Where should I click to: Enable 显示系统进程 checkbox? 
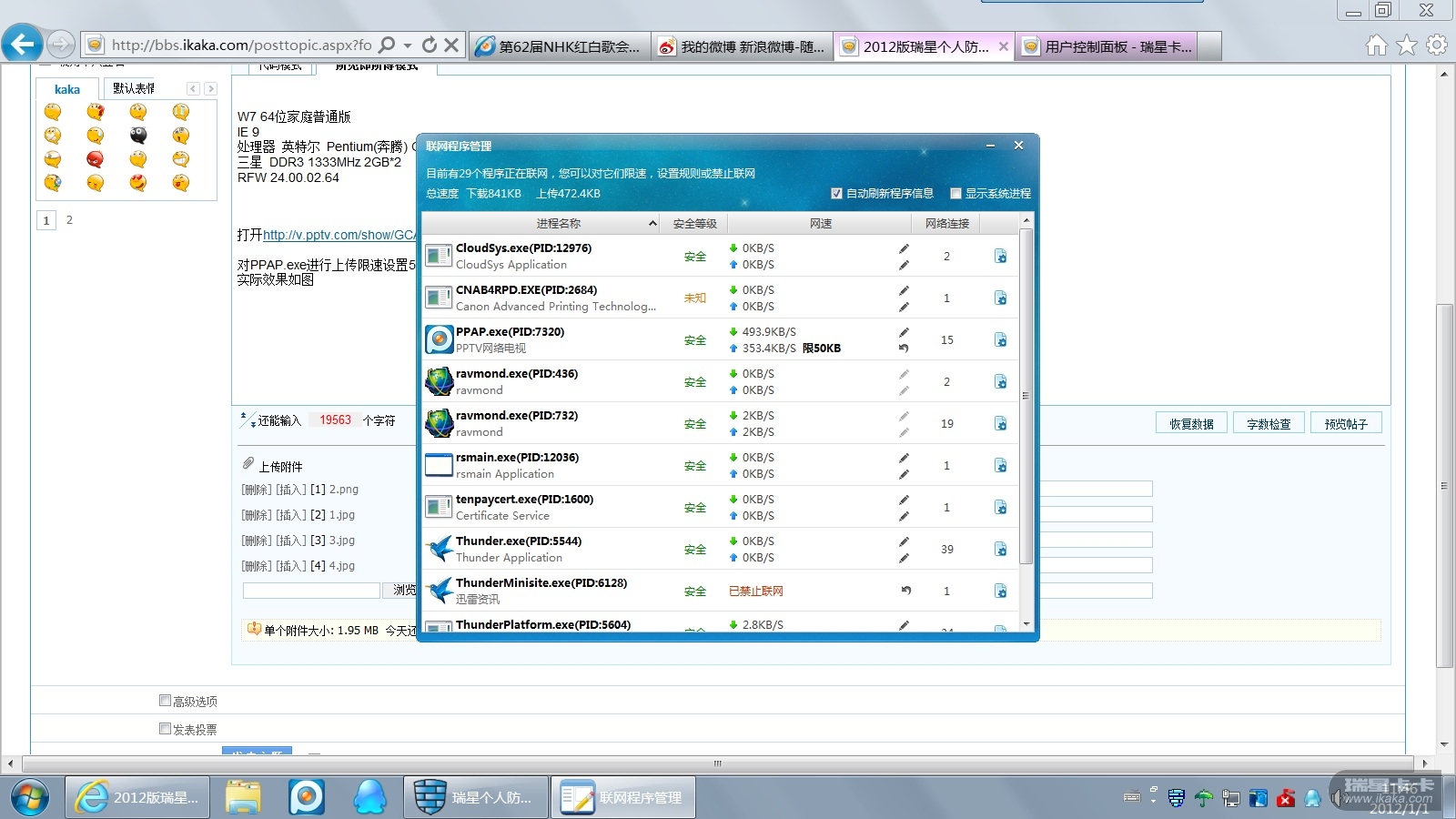(955, 193)
